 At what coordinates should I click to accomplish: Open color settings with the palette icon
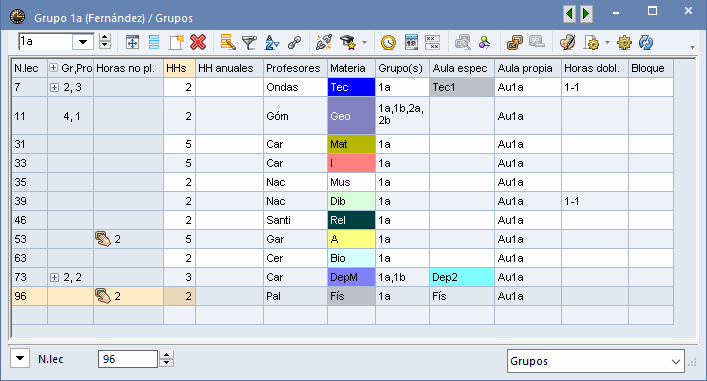567,42
